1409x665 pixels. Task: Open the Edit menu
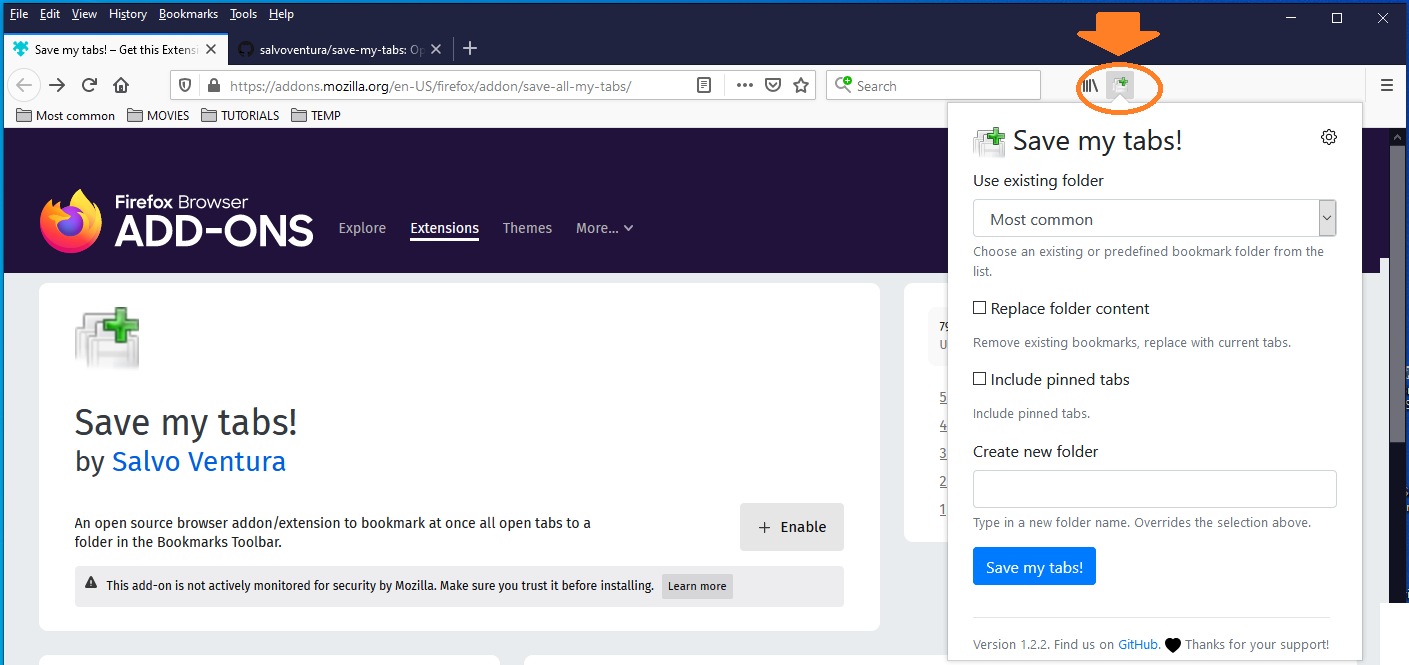[x=50, y=14]
